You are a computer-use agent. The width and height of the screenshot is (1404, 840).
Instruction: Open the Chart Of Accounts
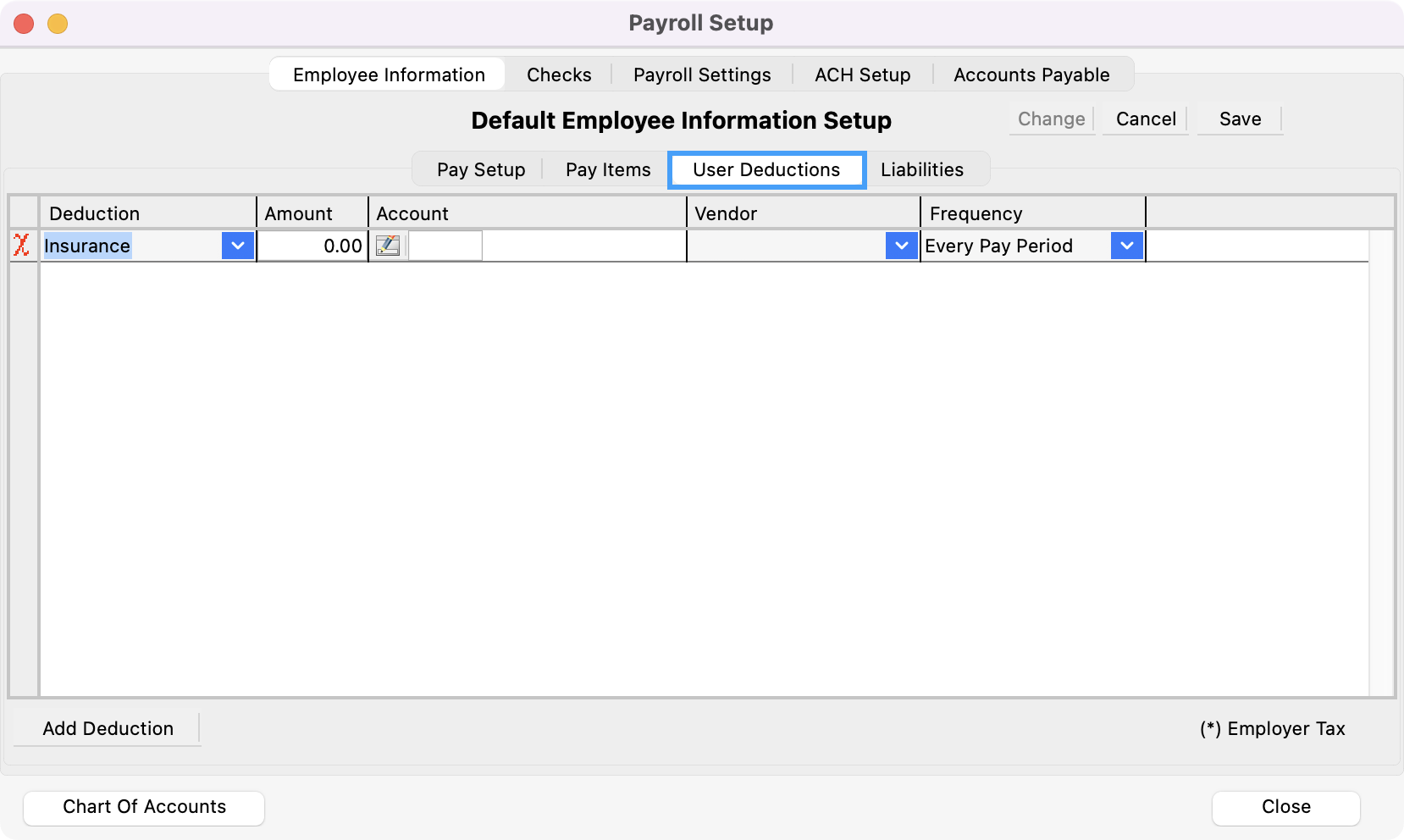(x=144, y=807)
